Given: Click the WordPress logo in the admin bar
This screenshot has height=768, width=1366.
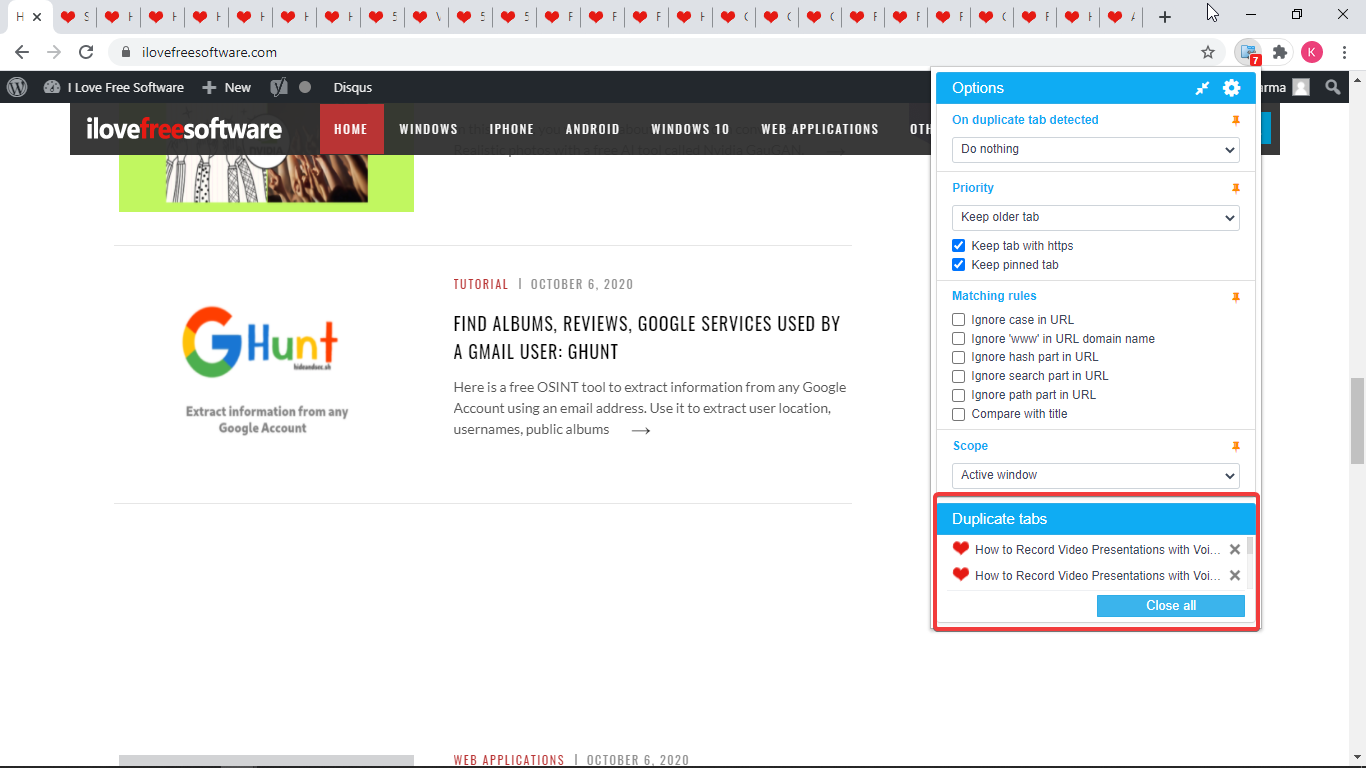Looking at the screenshot, I should (17, 87).
